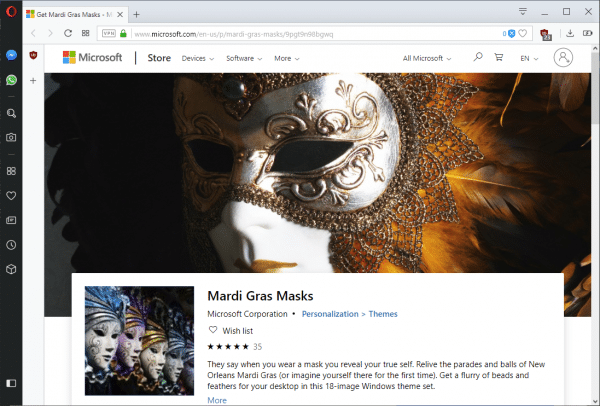Screen dimensions: 600x406
Task: Open the Personalization category link
Action: (x=330, y=314)
